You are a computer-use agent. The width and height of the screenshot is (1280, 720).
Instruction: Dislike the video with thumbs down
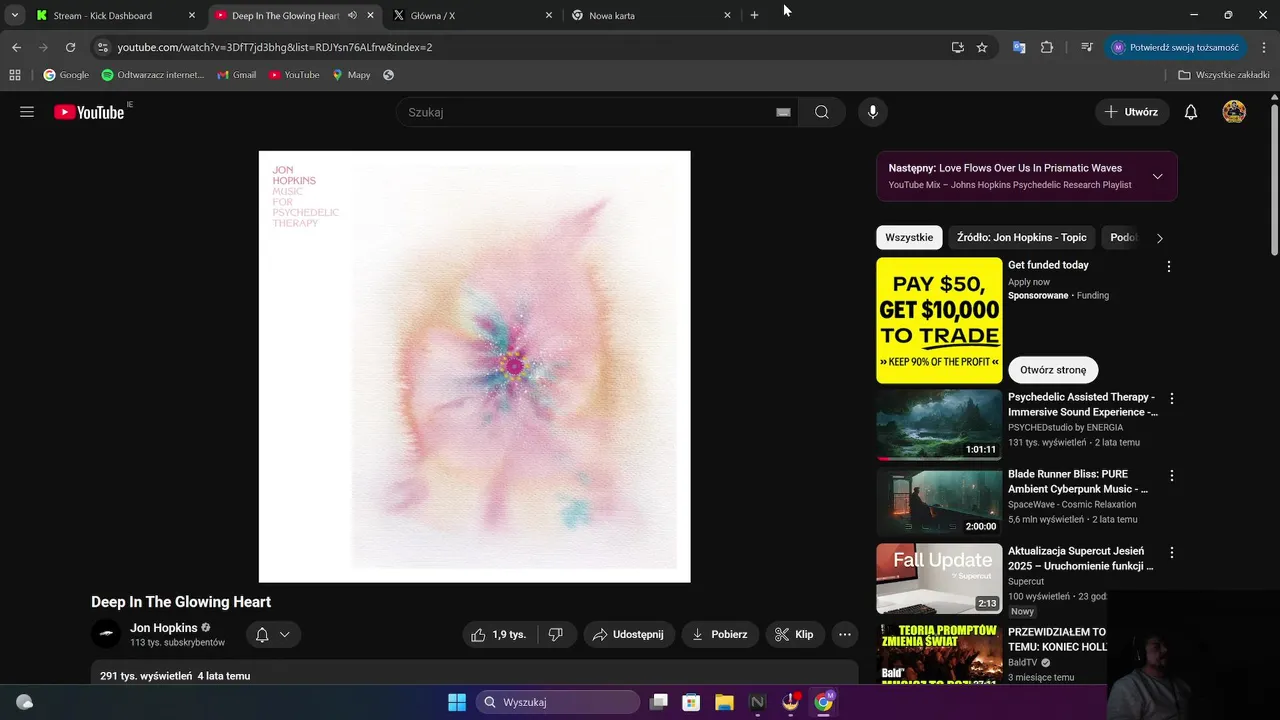(x=556, y=634)
